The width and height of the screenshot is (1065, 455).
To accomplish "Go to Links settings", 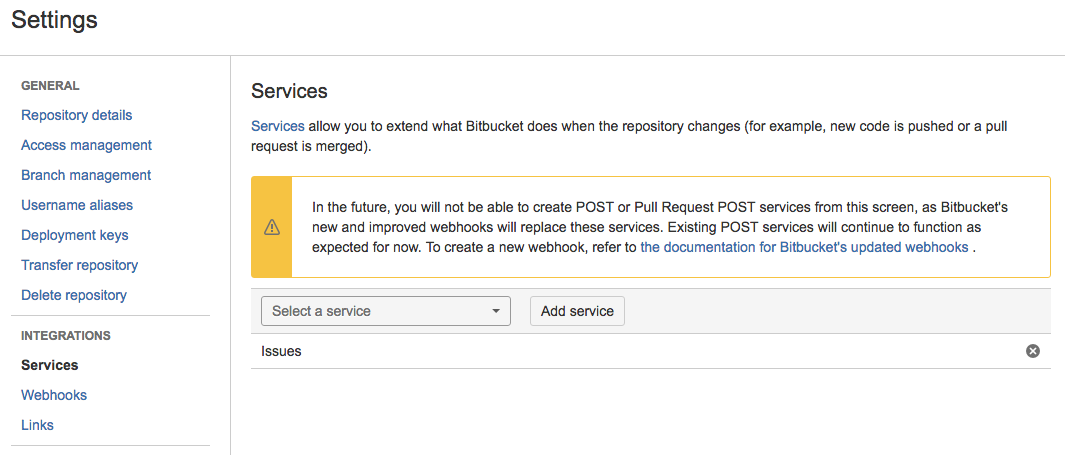I will (37, 425).
